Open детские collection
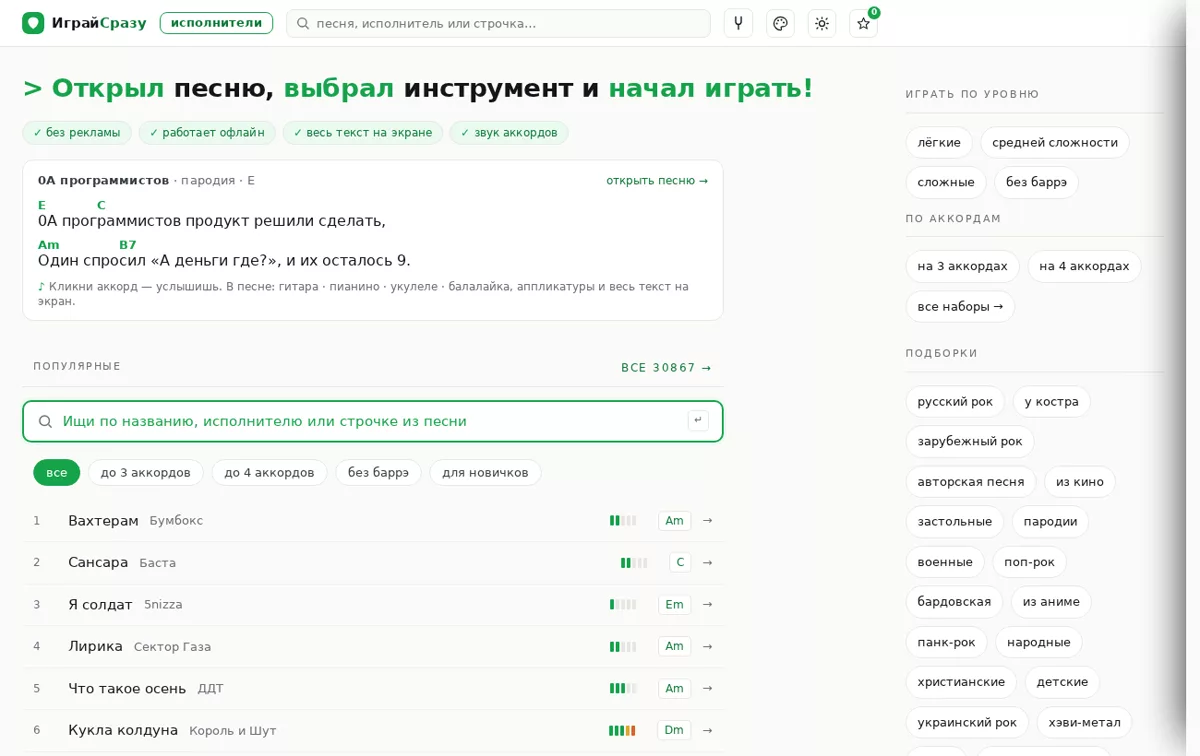1200x756 pixels. 1062,682
